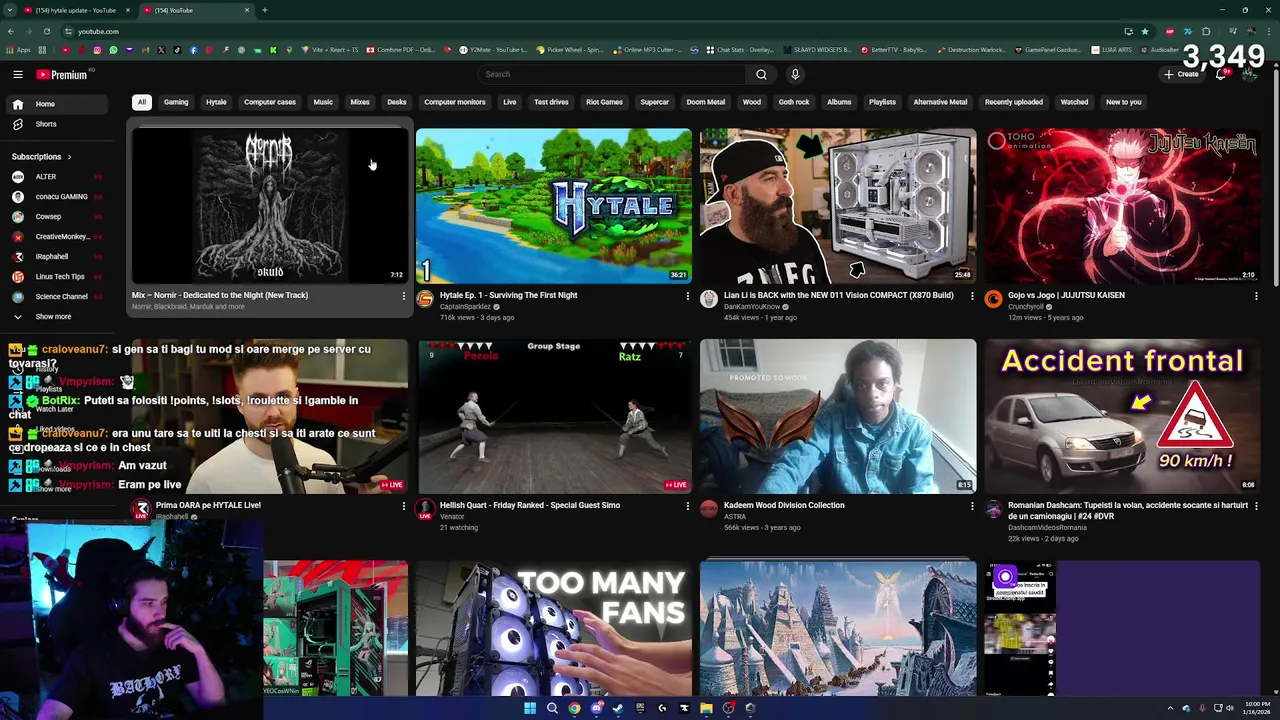Open more options for Lian Li video
The width and height of the screenshot is (1280, 720).
pos(971,296)
